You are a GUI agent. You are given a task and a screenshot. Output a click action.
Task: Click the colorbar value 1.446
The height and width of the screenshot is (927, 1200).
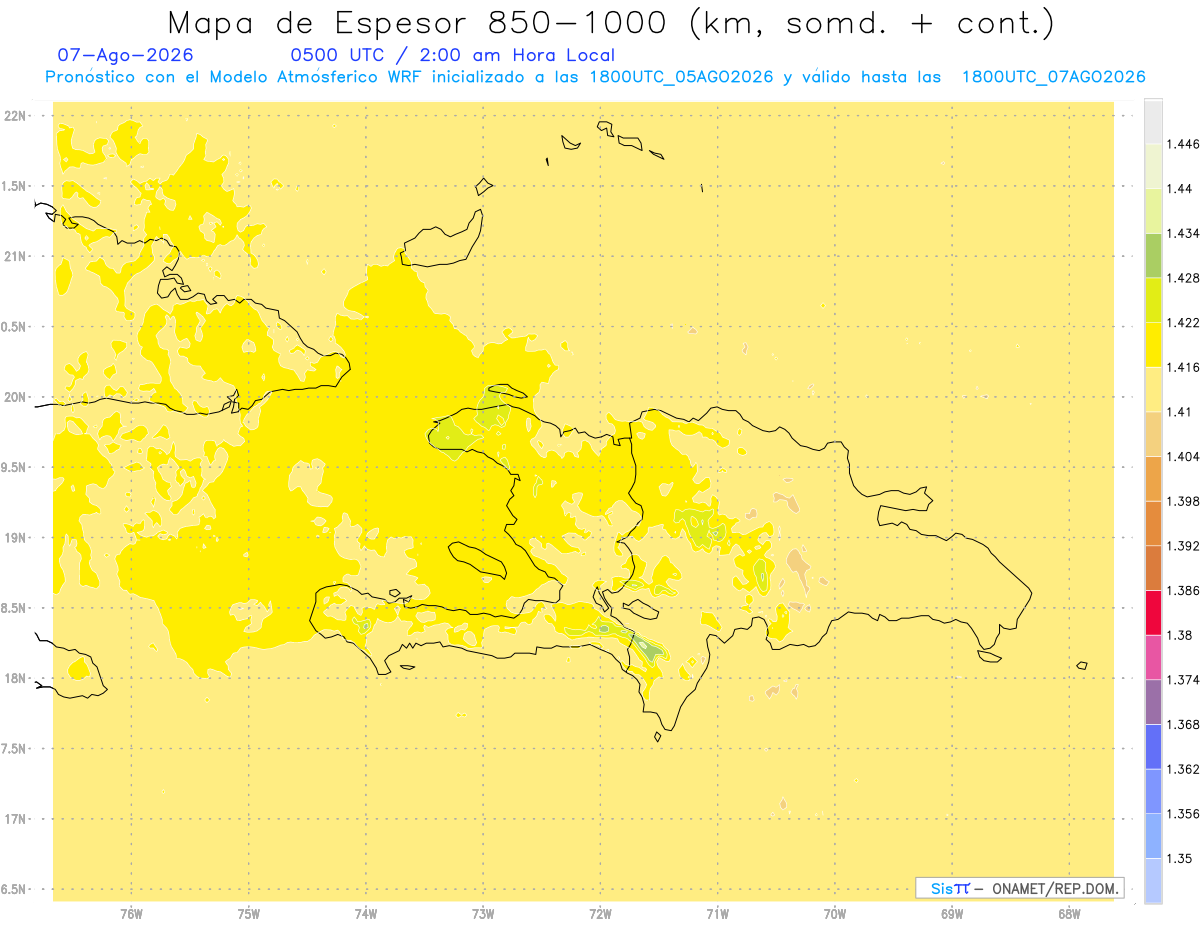(1185, 144)
